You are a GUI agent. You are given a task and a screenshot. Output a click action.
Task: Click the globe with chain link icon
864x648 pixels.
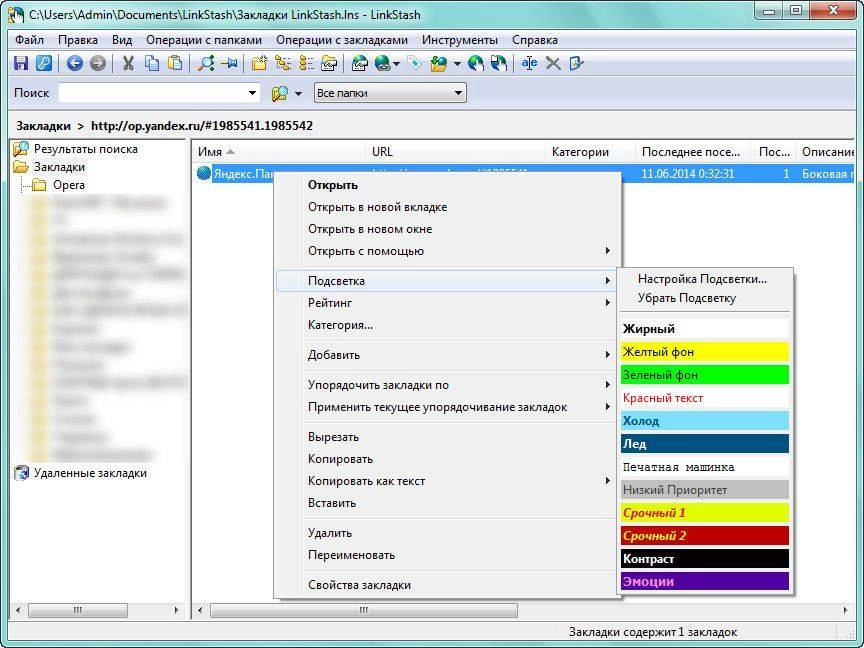[x=382, y=63]
